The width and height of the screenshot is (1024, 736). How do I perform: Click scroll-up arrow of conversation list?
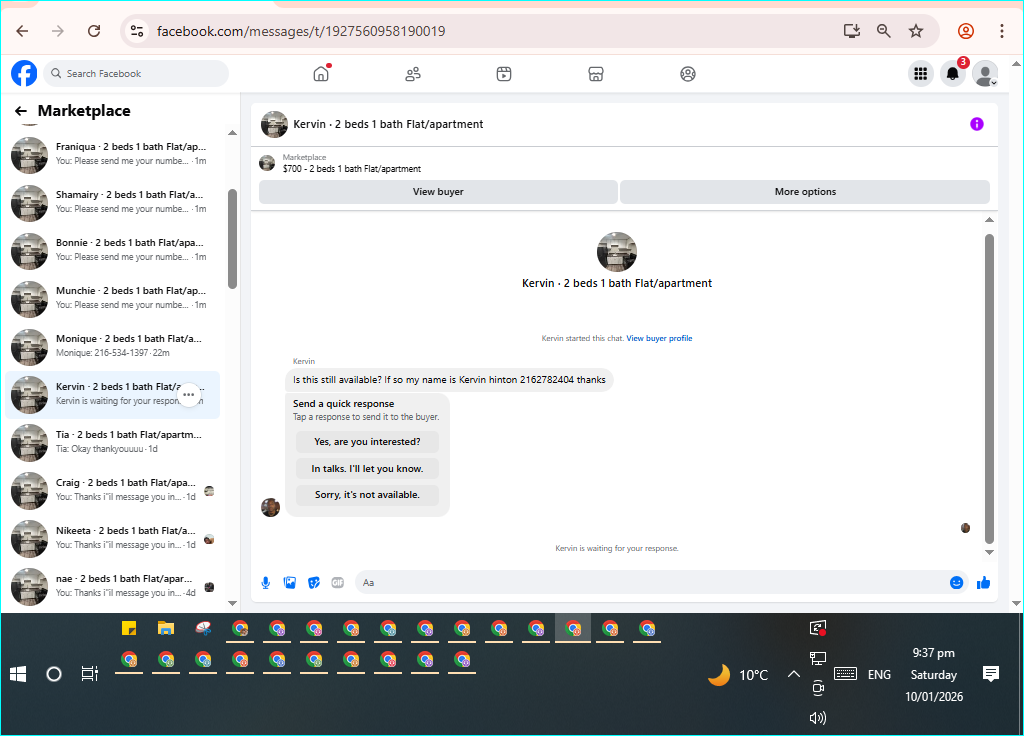(232, 133)
